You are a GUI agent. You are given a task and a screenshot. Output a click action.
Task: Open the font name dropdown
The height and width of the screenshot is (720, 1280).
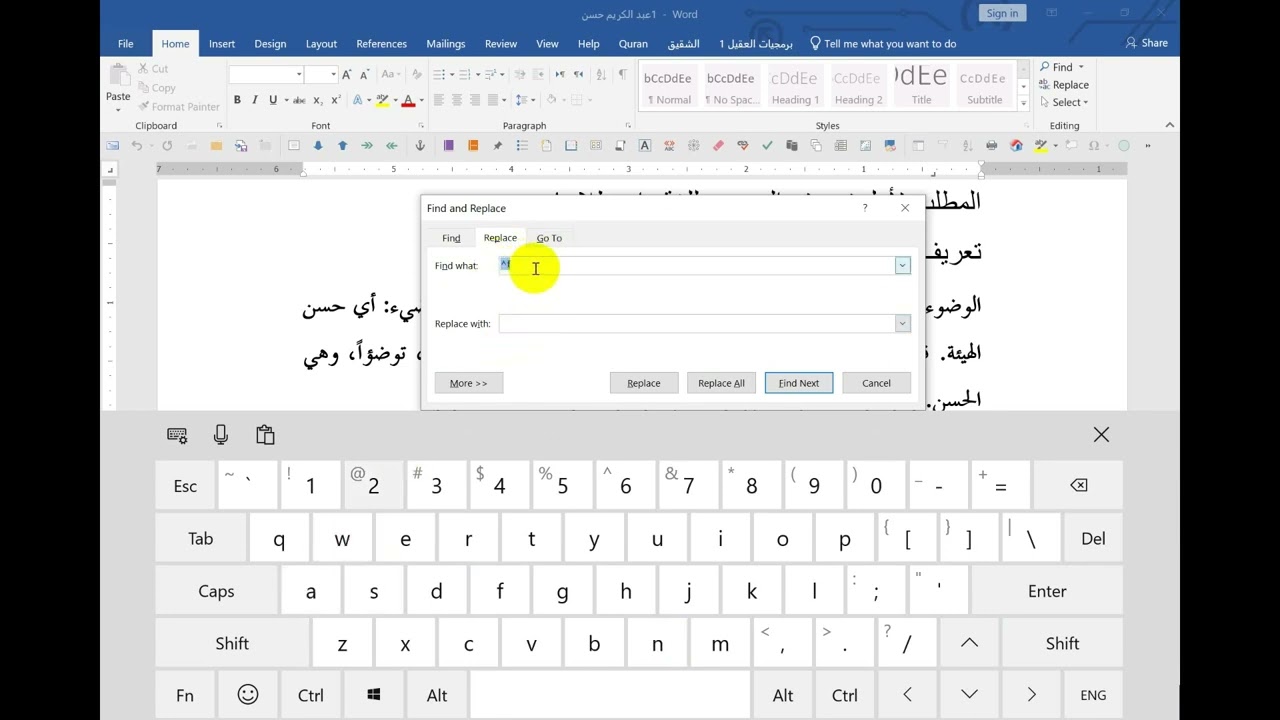(x=298, y=75)
